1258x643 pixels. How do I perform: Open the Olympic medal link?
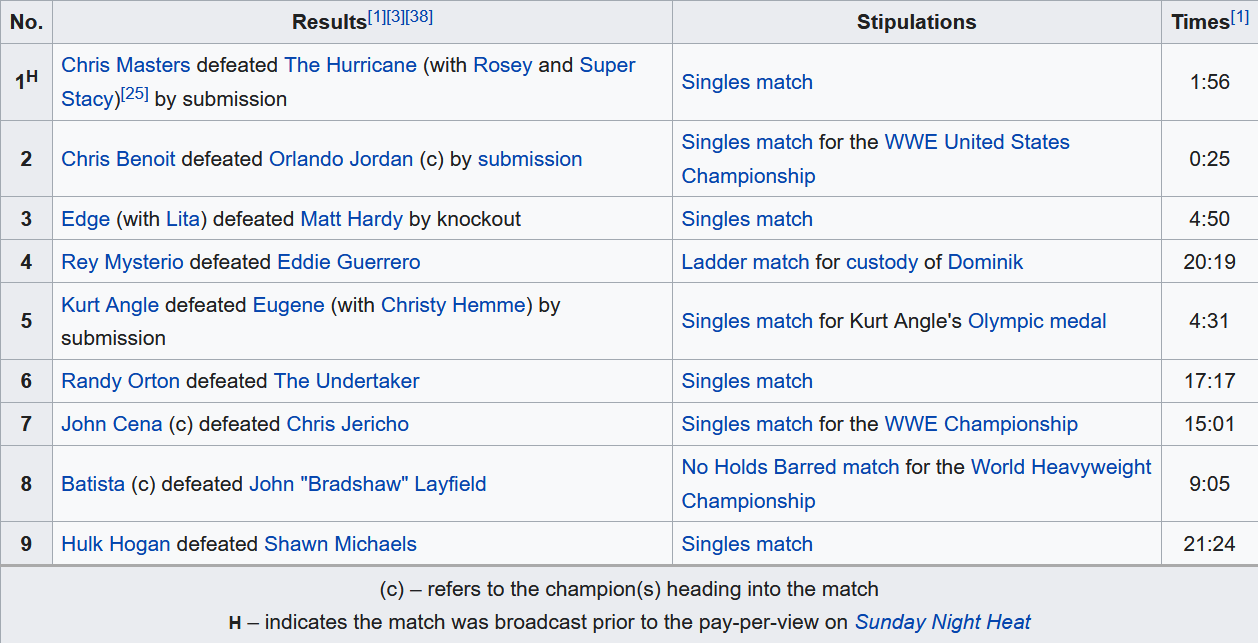[x=1037, y=321]
